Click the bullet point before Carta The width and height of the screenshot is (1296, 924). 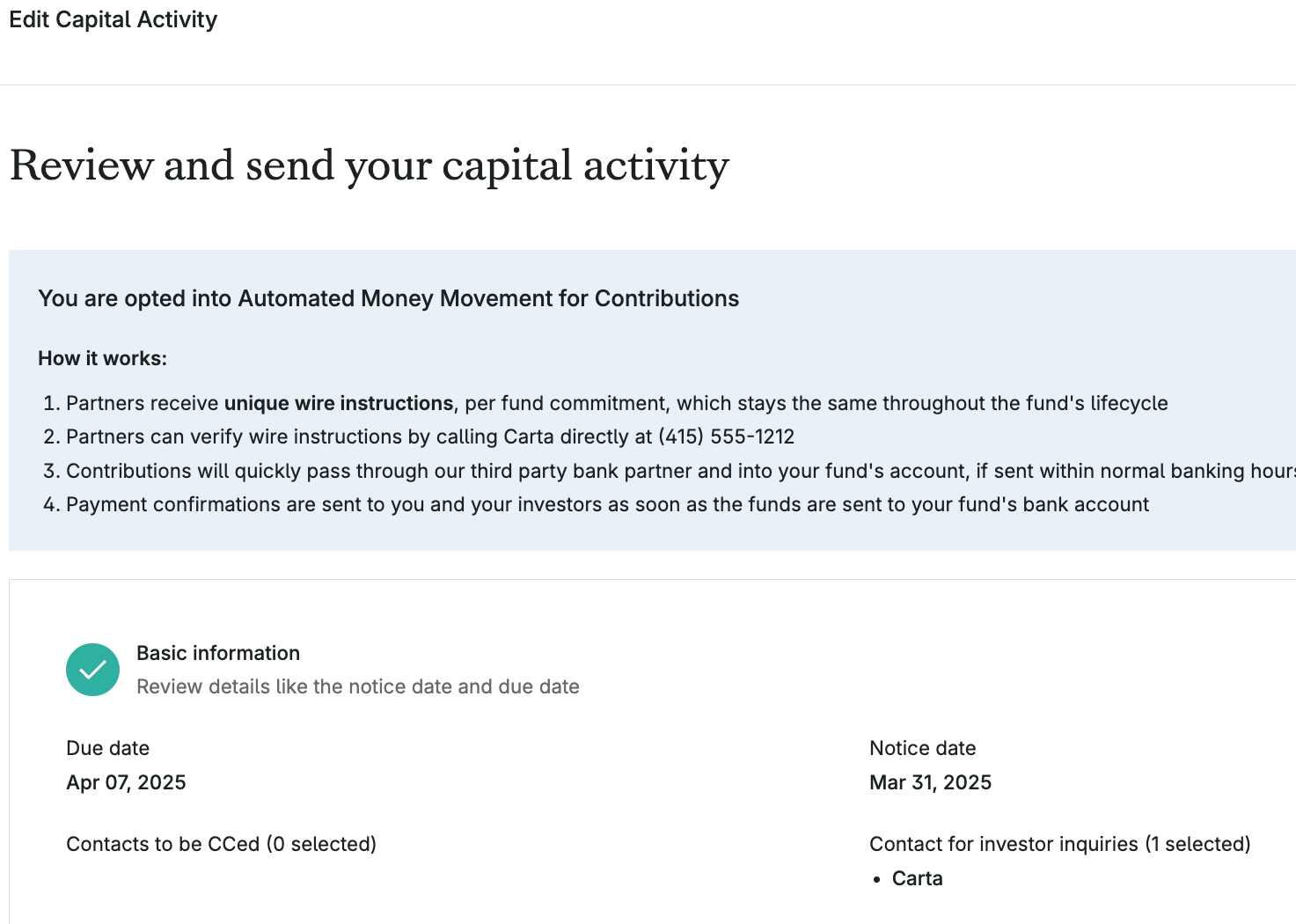tap(877, 879)
